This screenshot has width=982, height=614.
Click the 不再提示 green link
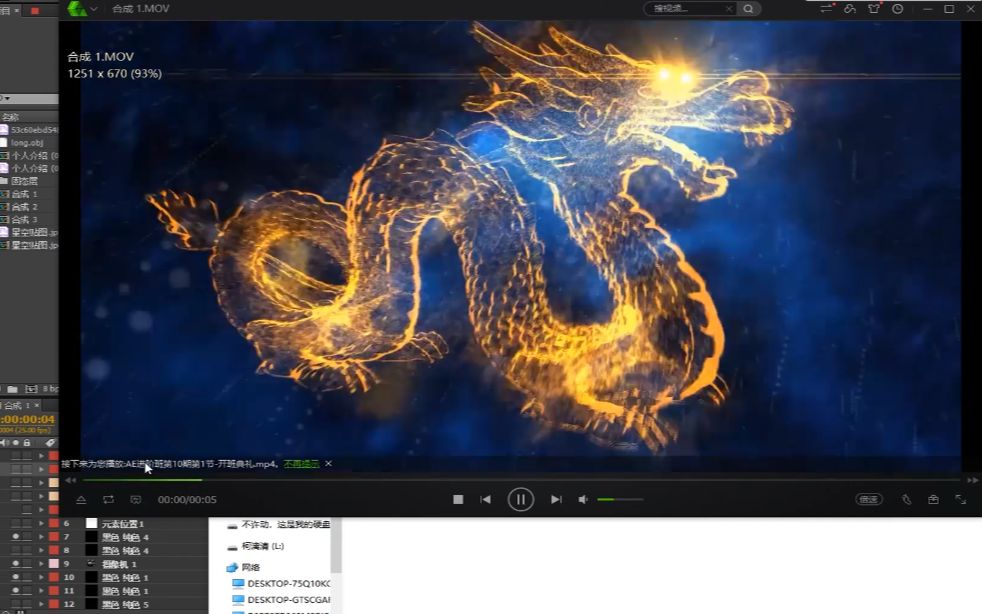[x=301, y=464]
